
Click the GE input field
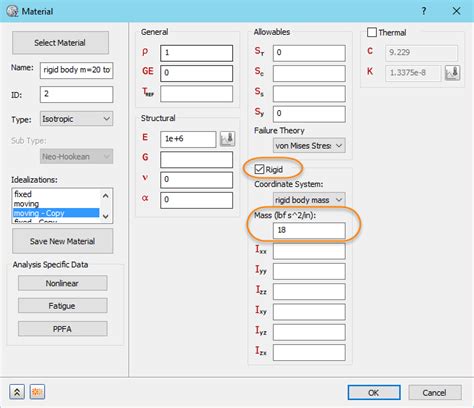196,73
